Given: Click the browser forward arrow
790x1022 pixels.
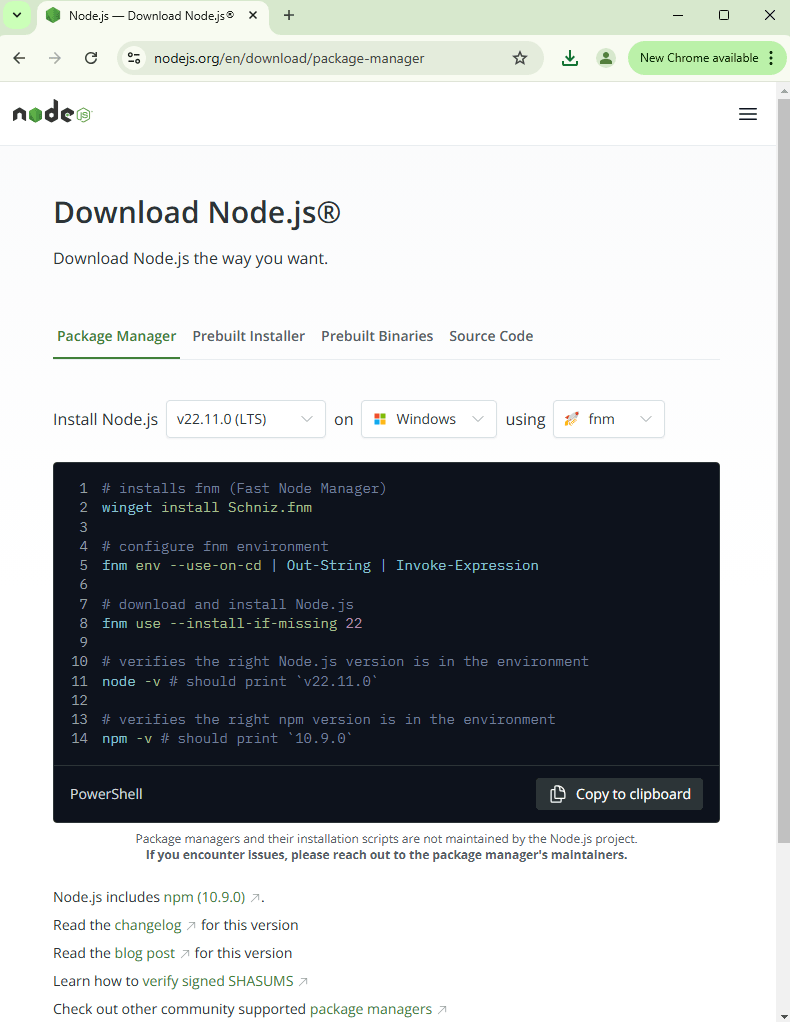Looking at the screenshot, I should [x=55, y=58].
